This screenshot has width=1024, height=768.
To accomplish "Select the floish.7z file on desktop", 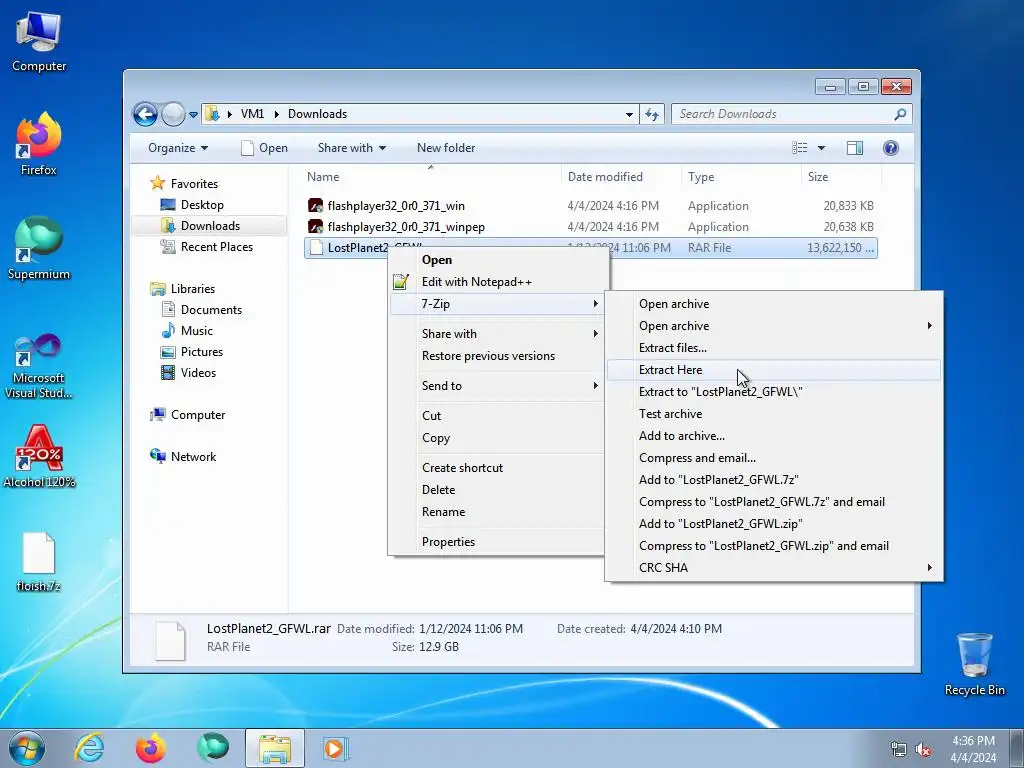I will [x=39, y=562].
